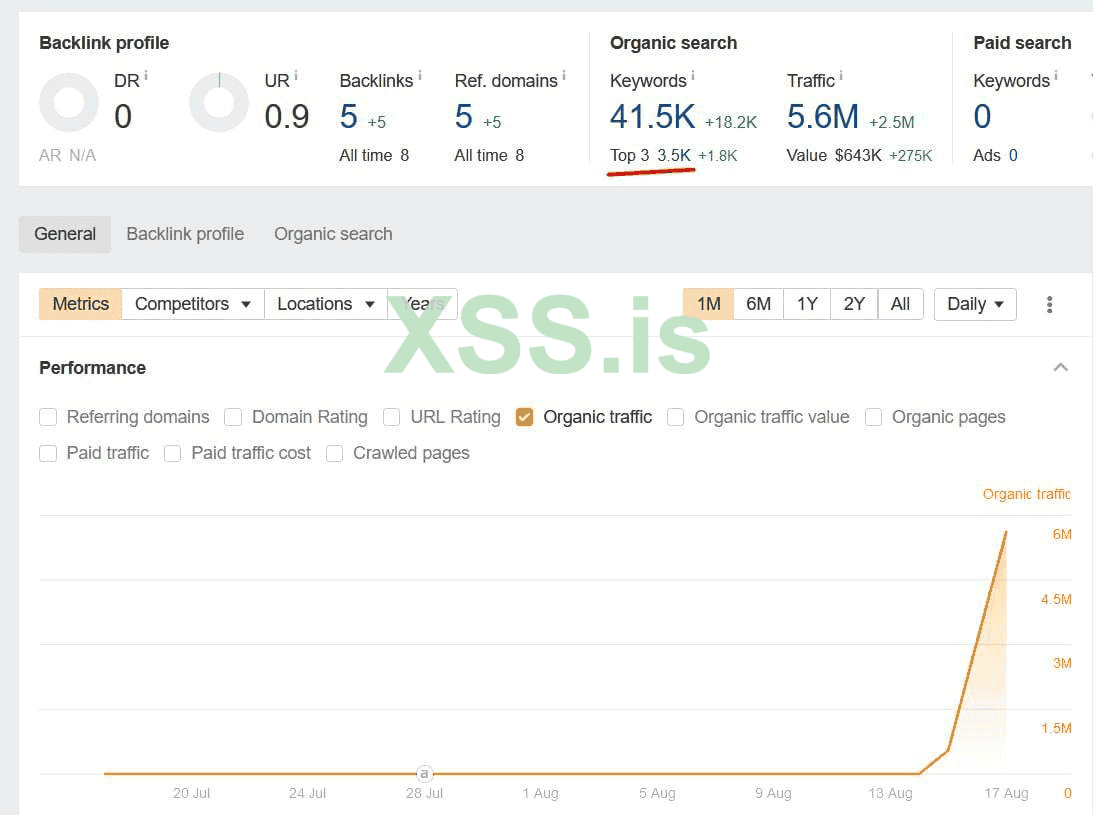
Task: Click the annotation marker on 28 Jul
Action: (424, 773)
